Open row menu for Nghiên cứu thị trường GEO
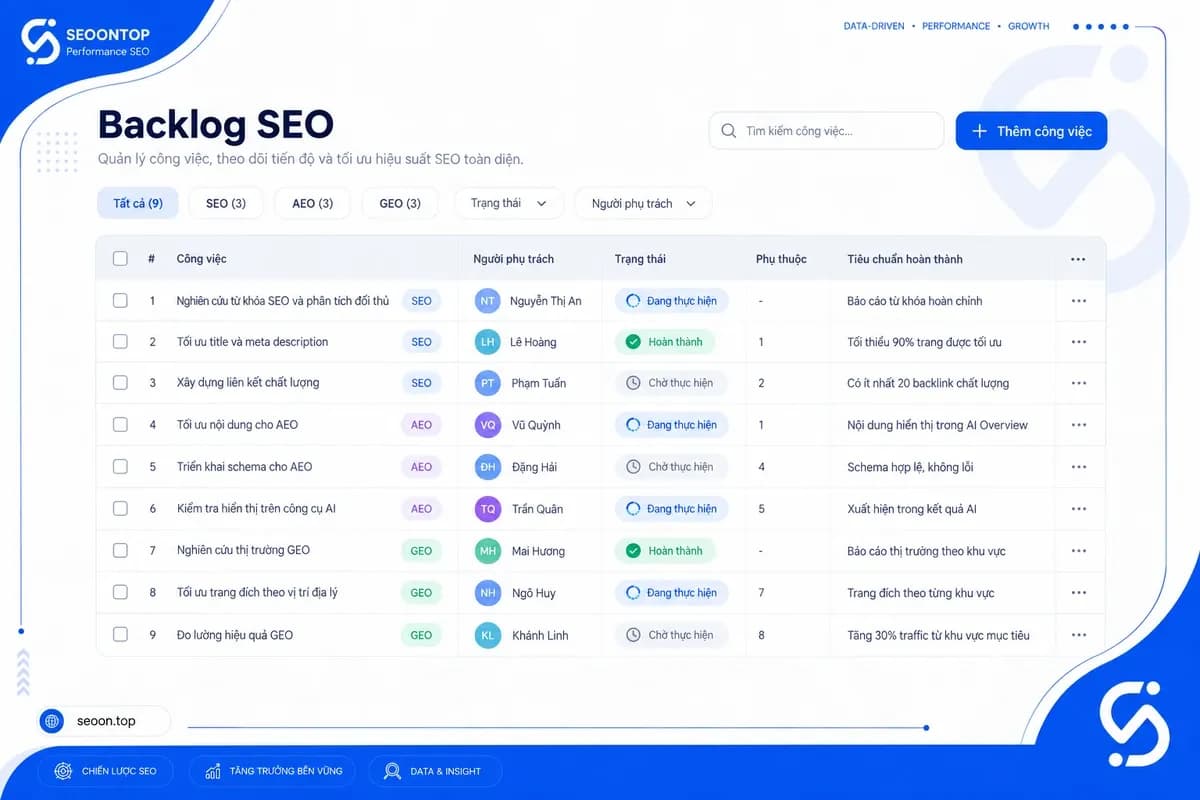 [x=1078, y=551]
